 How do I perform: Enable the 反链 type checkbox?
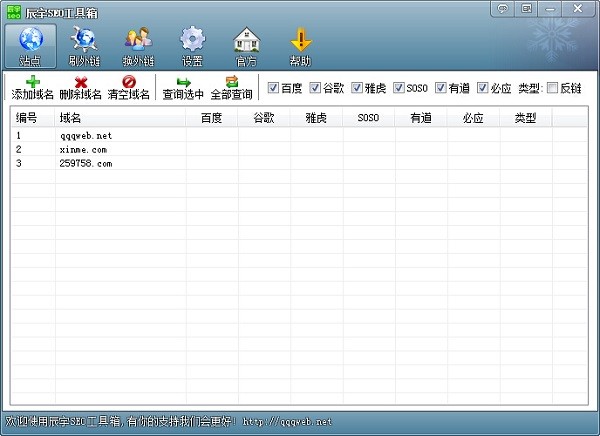(552, 88)
